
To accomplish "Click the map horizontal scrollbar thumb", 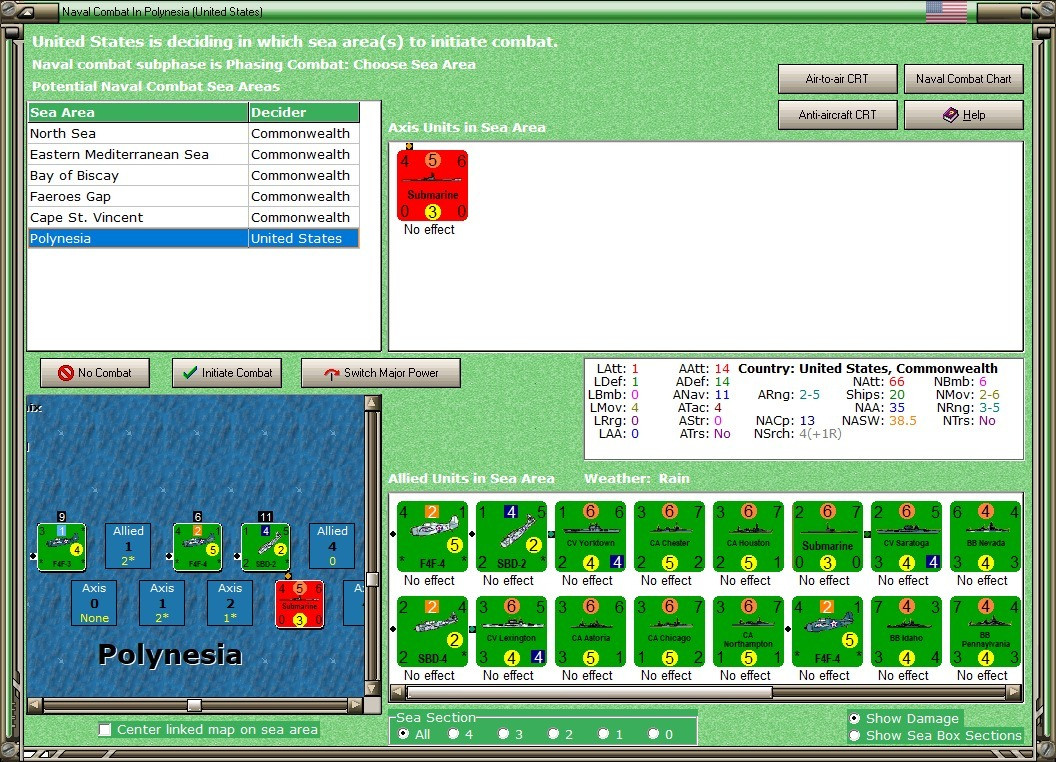I will (x=194, y=705).
